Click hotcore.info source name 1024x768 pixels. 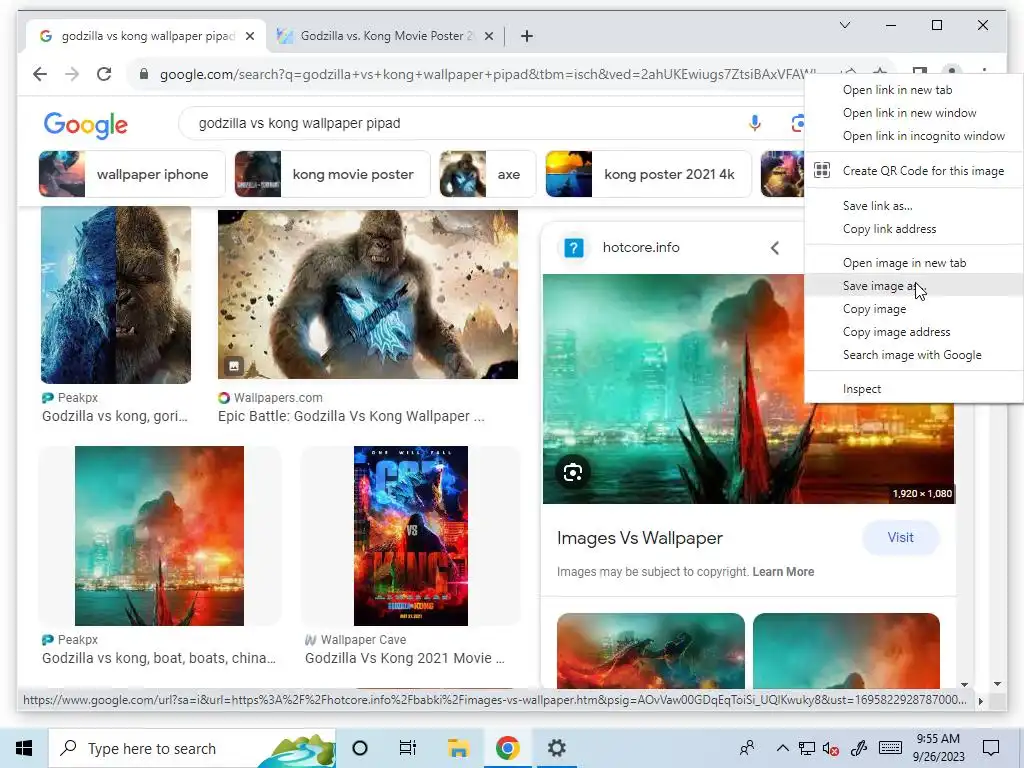641,248
